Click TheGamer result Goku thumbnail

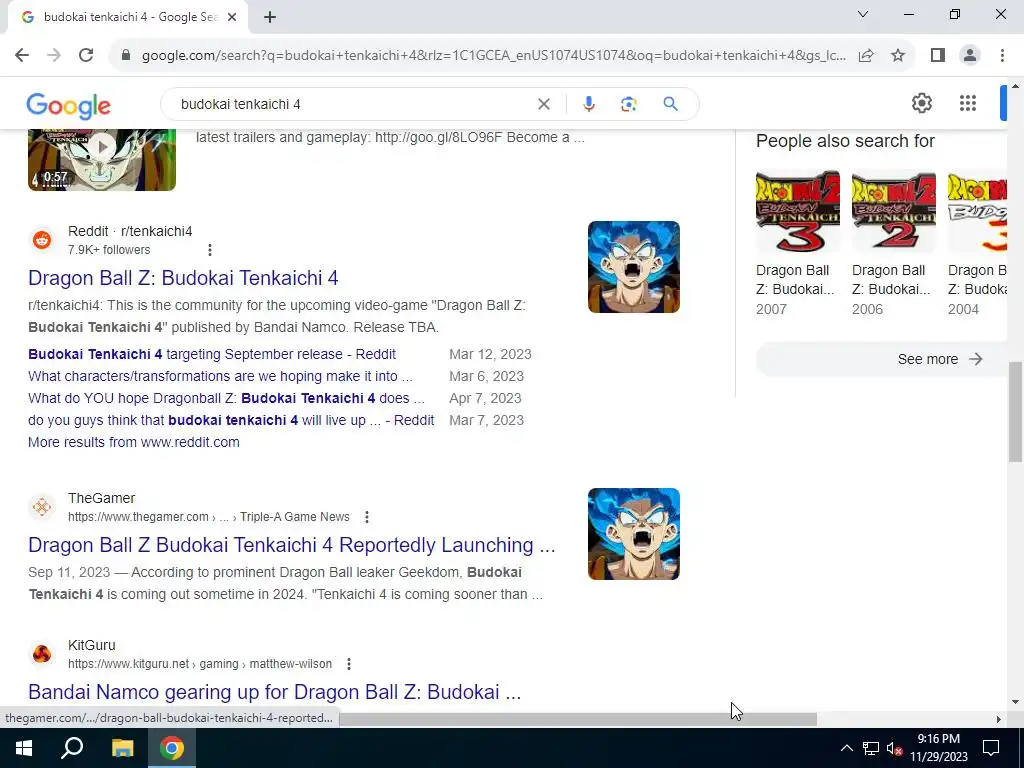633,534
